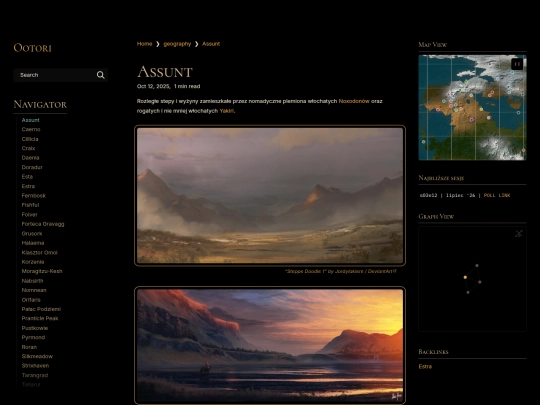Open Grusork in the Navigator
The height and width of the screenshot is (405, 540).
click(x=32, y=233)
